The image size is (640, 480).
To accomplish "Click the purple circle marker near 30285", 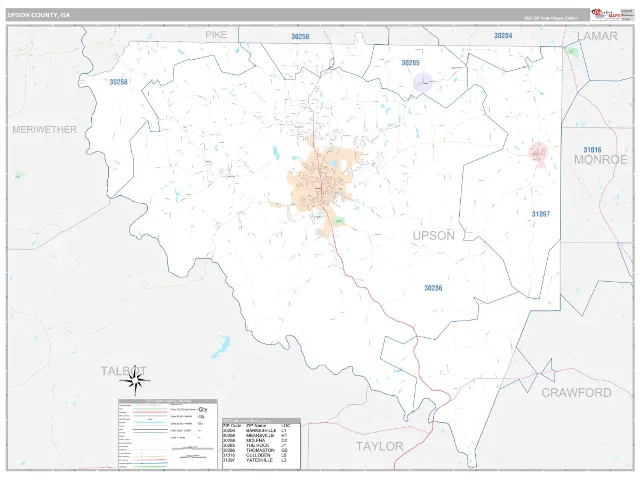I will (423, 82).
